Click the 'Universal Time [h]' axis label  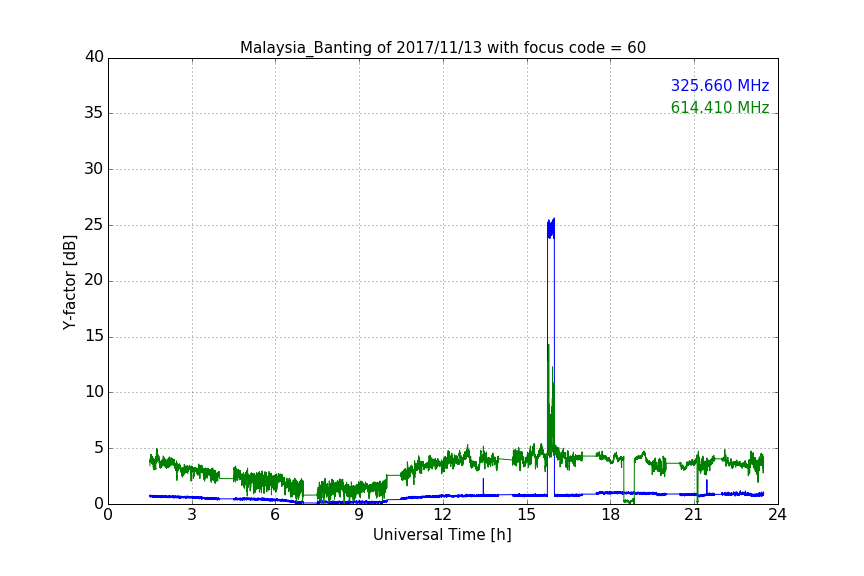click(x=442, y=535)
